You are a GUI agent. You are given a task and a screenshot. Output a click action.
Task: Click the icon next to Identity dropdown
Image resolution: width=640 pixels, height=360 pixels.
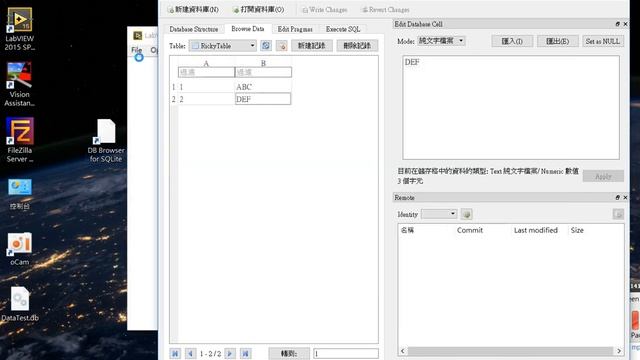[467, 214]
